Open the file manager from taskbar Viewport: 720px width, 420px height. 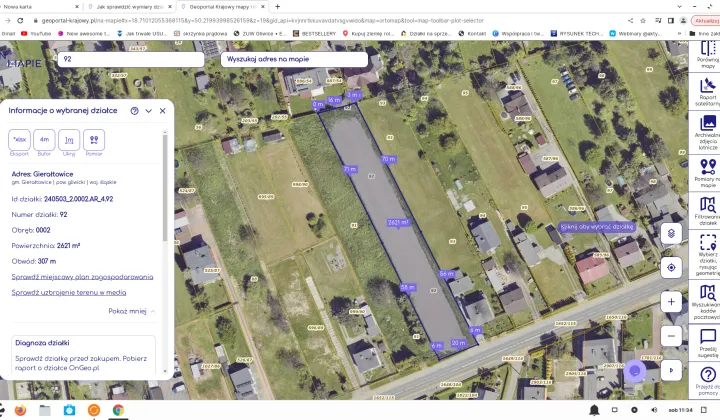45,410
